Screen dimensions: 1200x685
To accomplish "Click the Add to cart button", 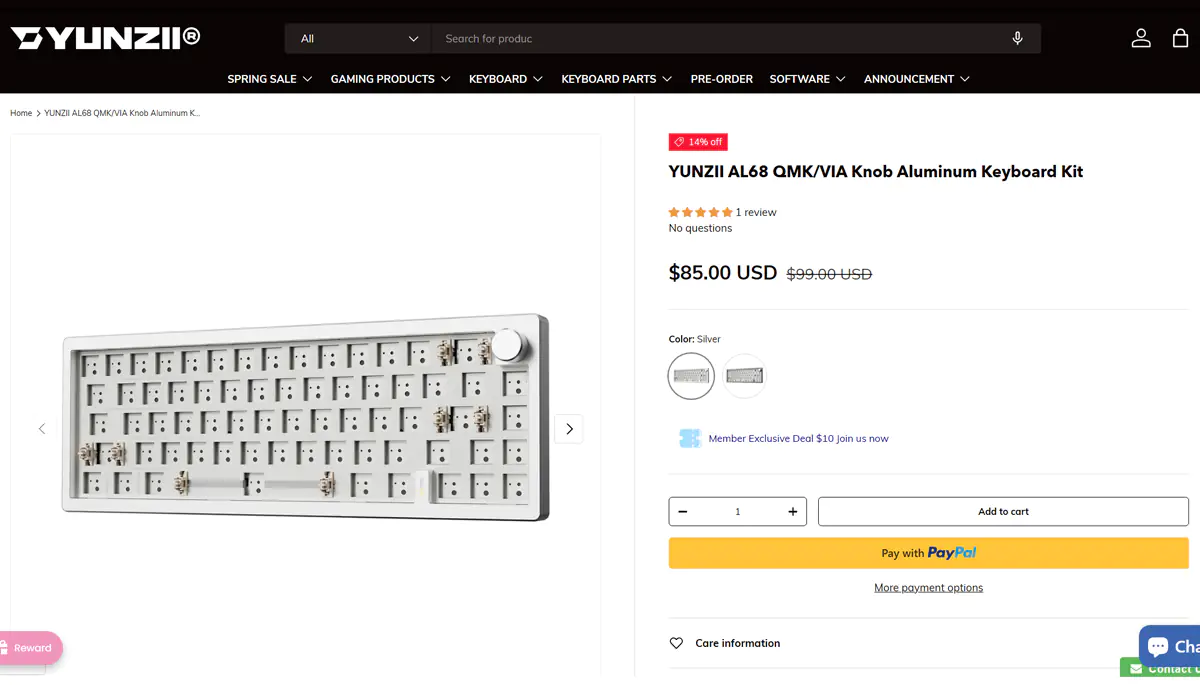I will [x=1003, y=511].
